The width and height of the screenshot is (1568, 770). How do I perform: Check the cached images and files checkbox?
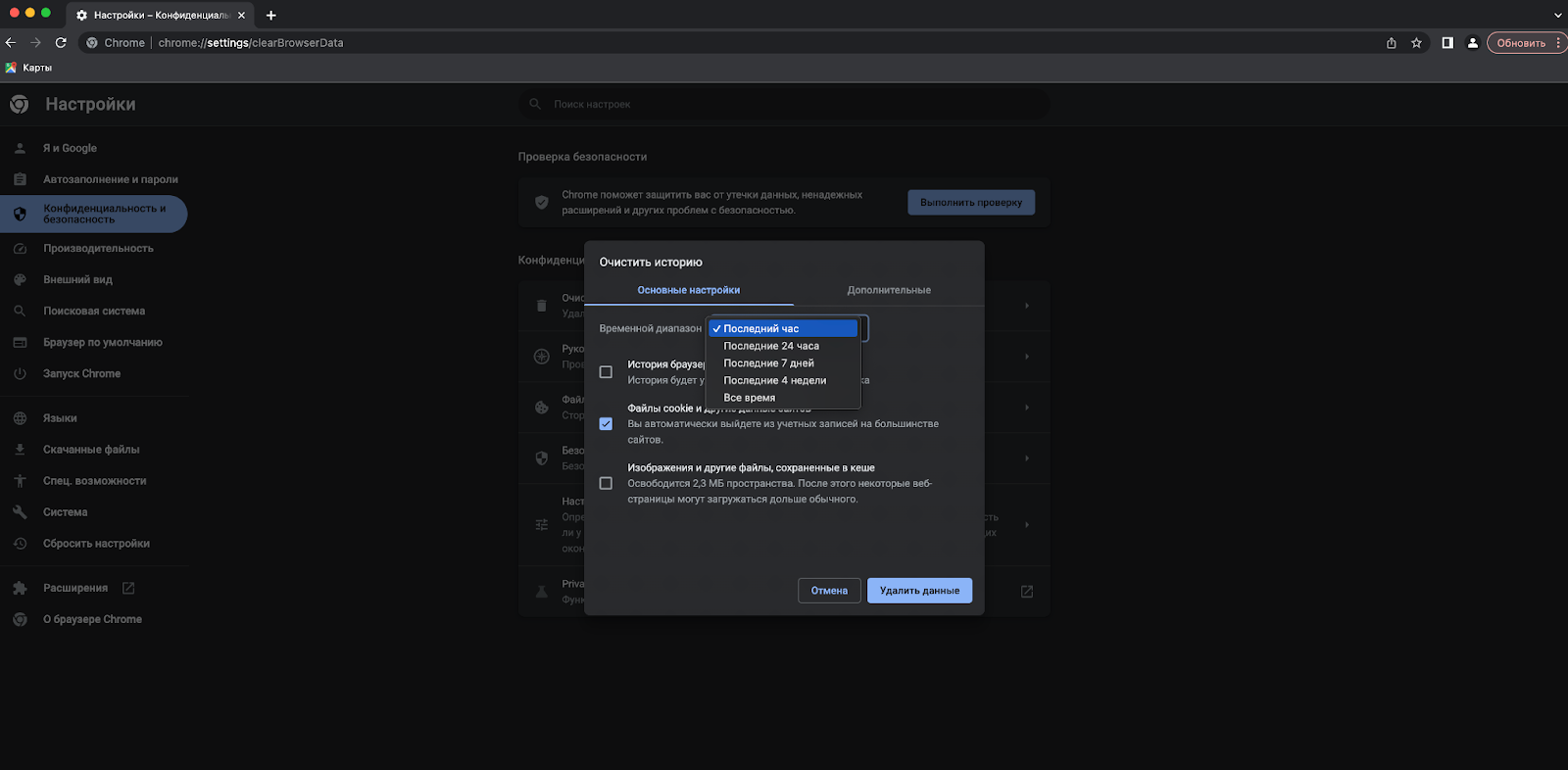(x=606, y=483)
